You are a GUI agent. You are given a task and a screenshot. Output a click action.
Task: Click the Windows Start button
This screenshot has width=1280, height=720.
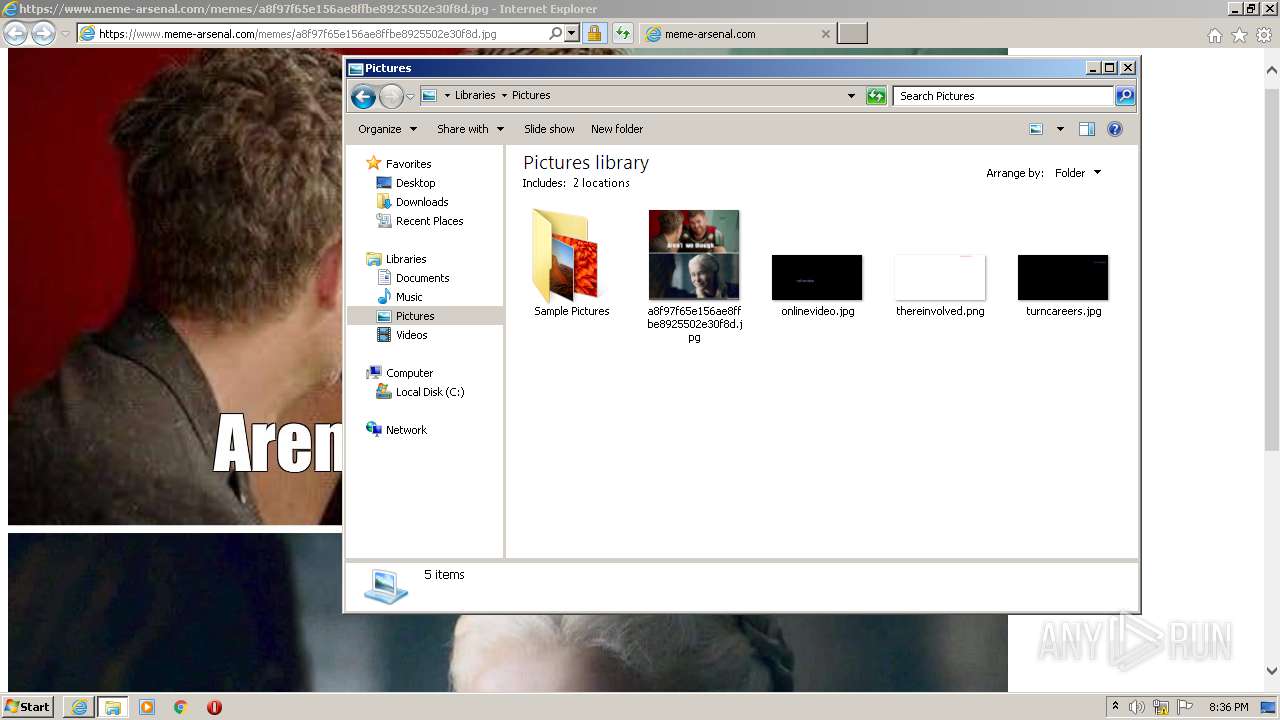28,706
